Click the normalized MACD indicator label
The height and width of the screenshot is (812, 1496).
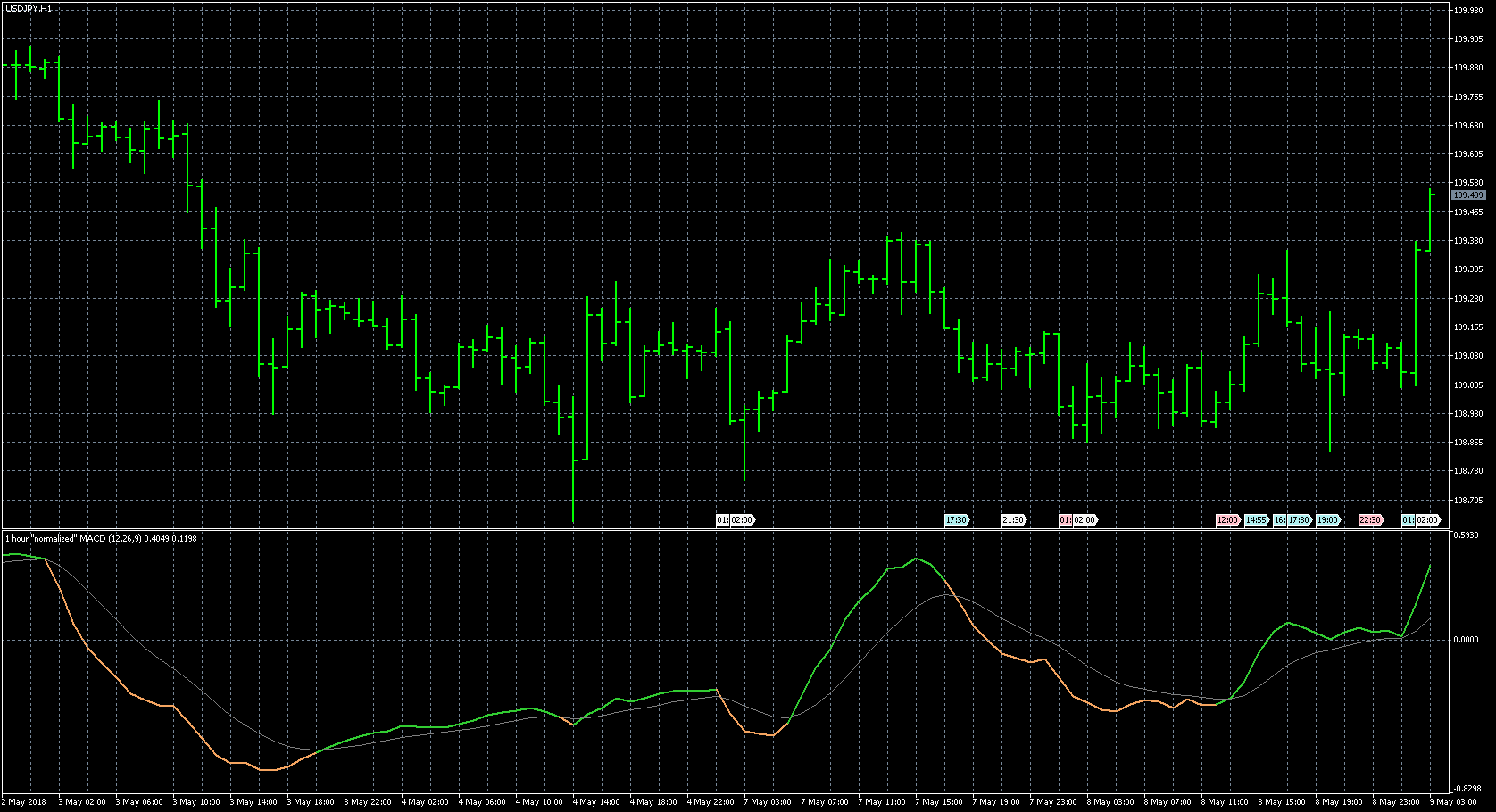[x=100, y=539]
